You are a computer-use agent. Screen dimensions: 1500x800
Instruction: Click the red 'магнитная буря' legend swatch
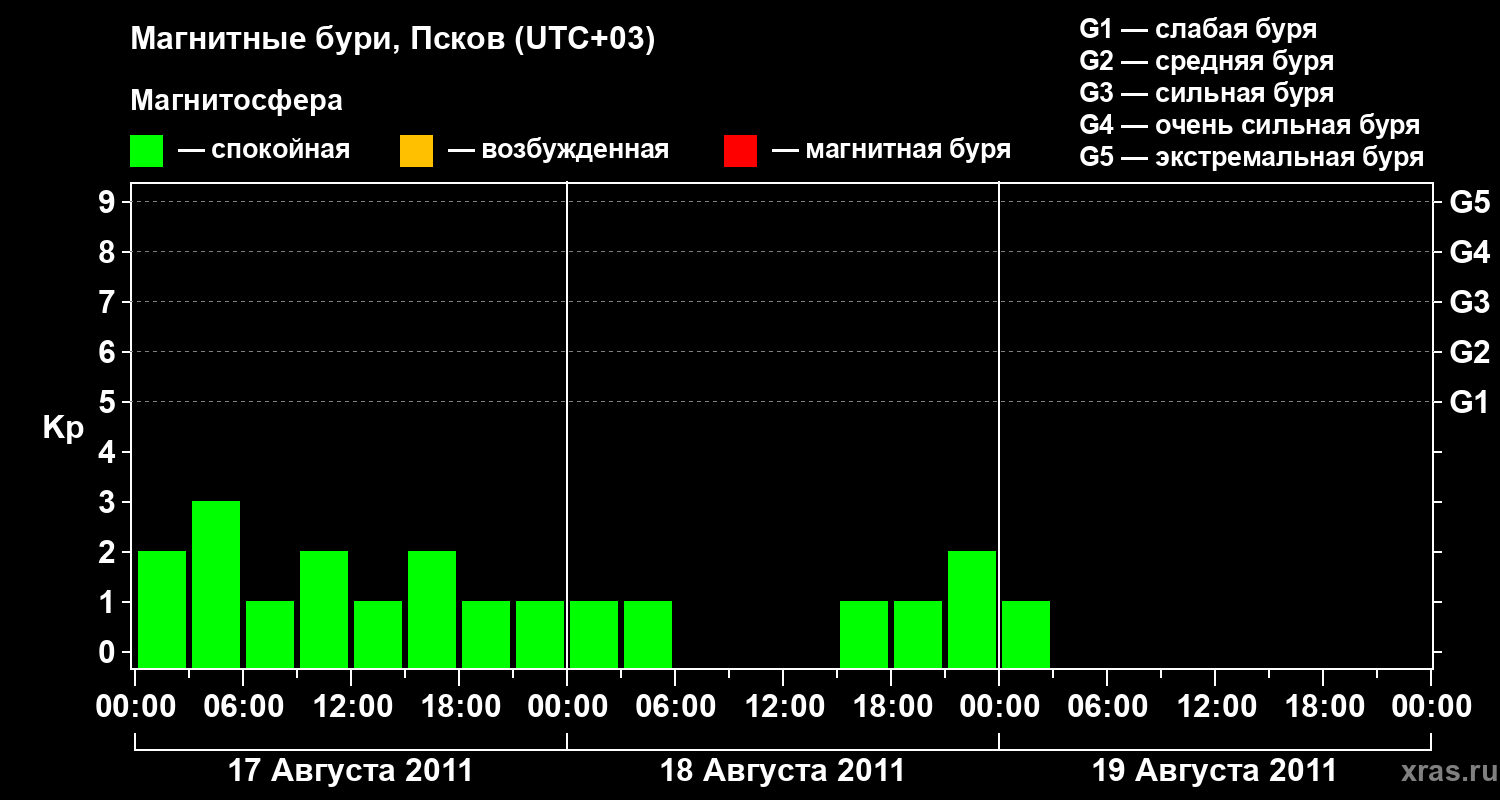(740, 151)
